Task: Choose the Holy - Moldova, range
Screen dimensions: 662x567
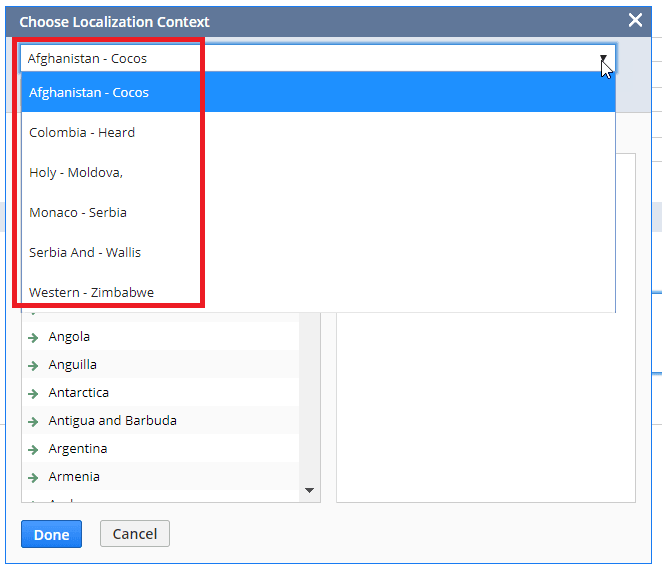Action: pyautogui.click(x=318, y=172)
